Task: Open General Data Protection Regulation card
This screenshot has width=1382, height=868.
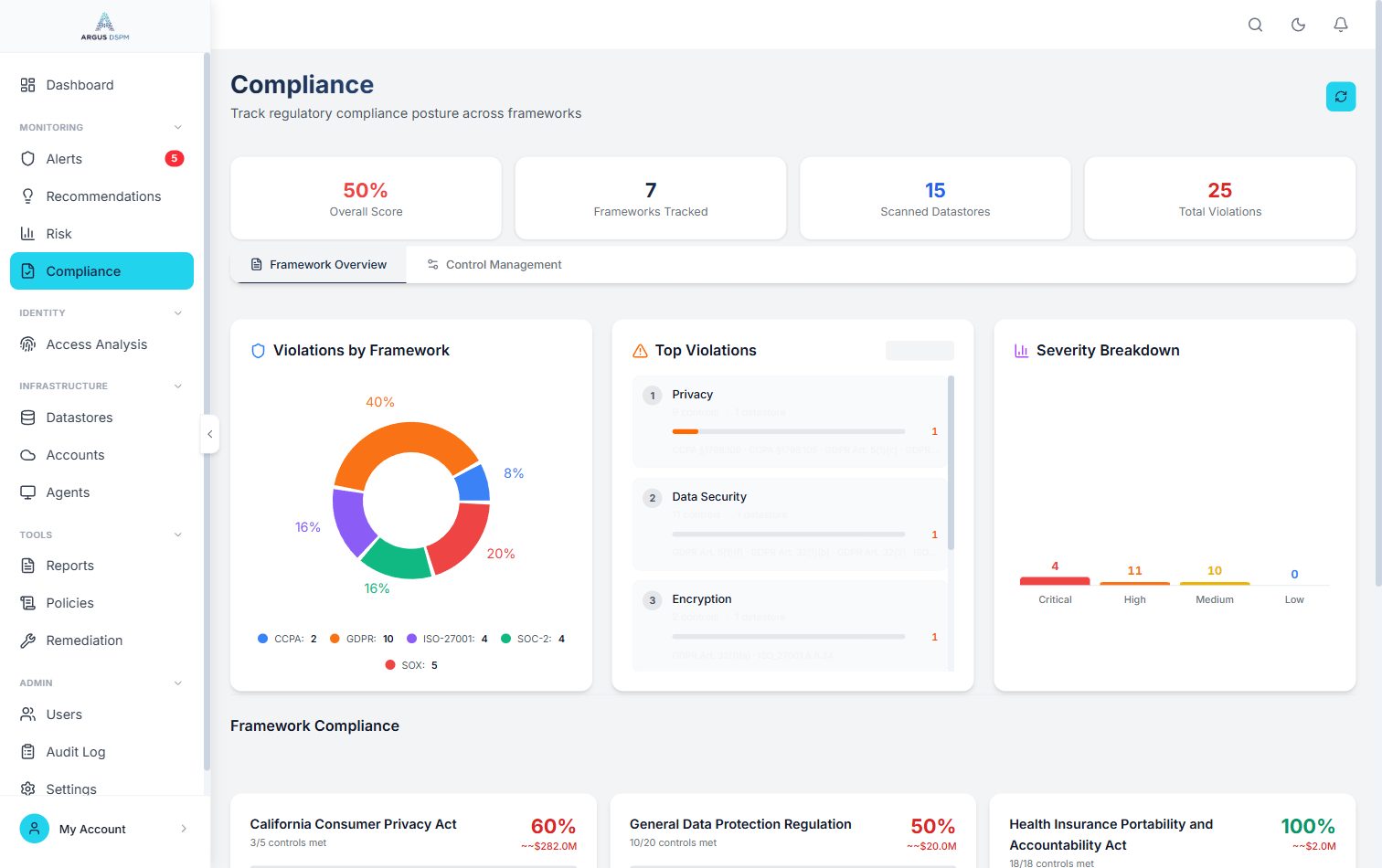Action: (x=793, y=831)
